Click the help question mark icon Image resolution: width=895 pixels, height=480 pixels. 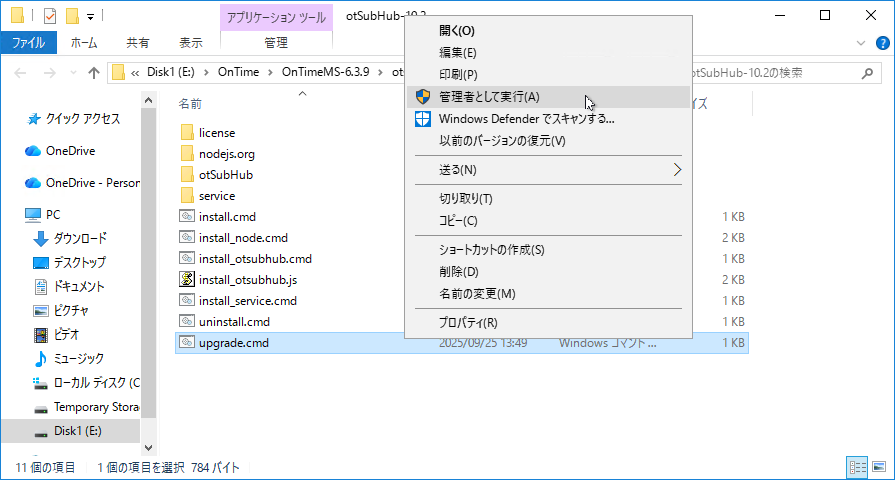[x=883, y=43]
